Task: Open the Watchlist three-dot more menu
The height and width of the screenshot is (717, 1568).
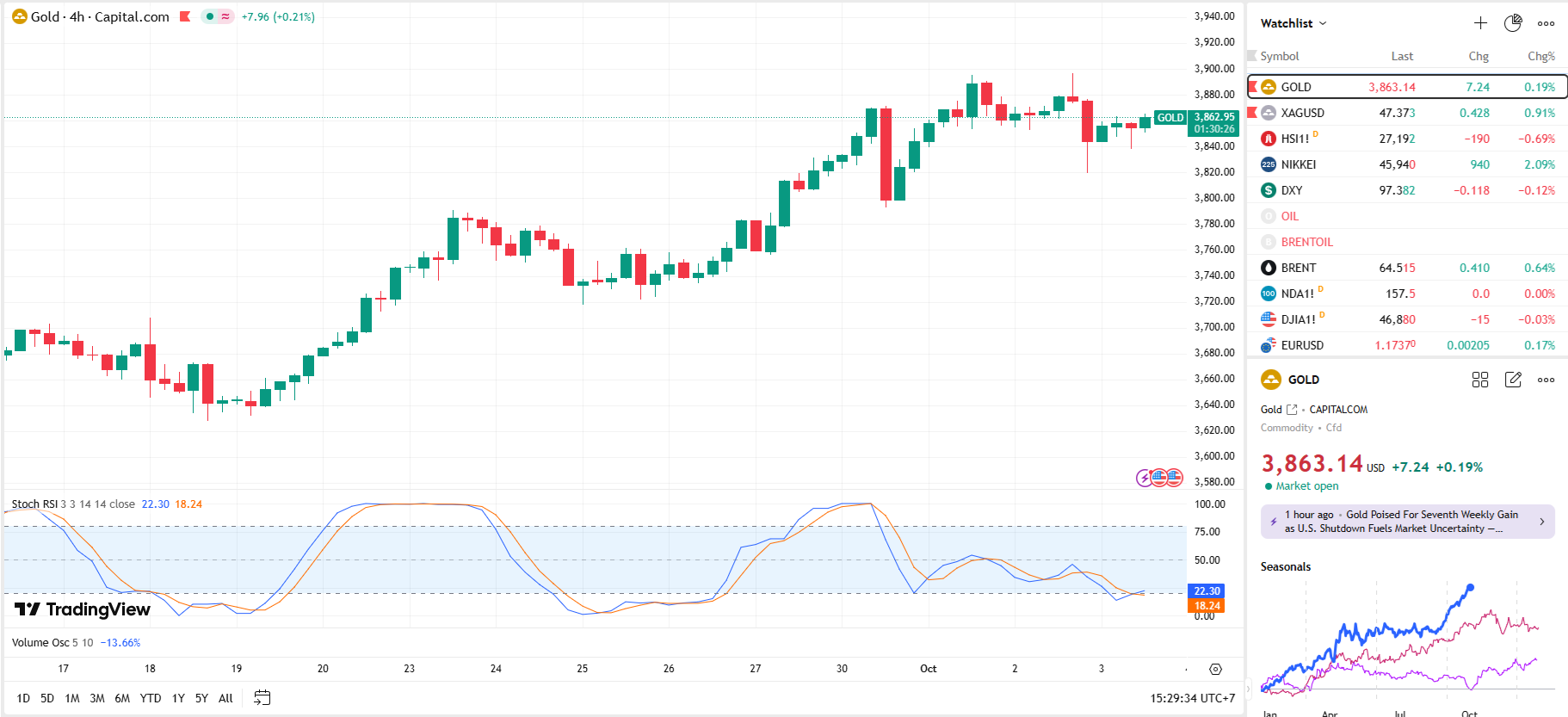Action: click(x=1546, y=23)
